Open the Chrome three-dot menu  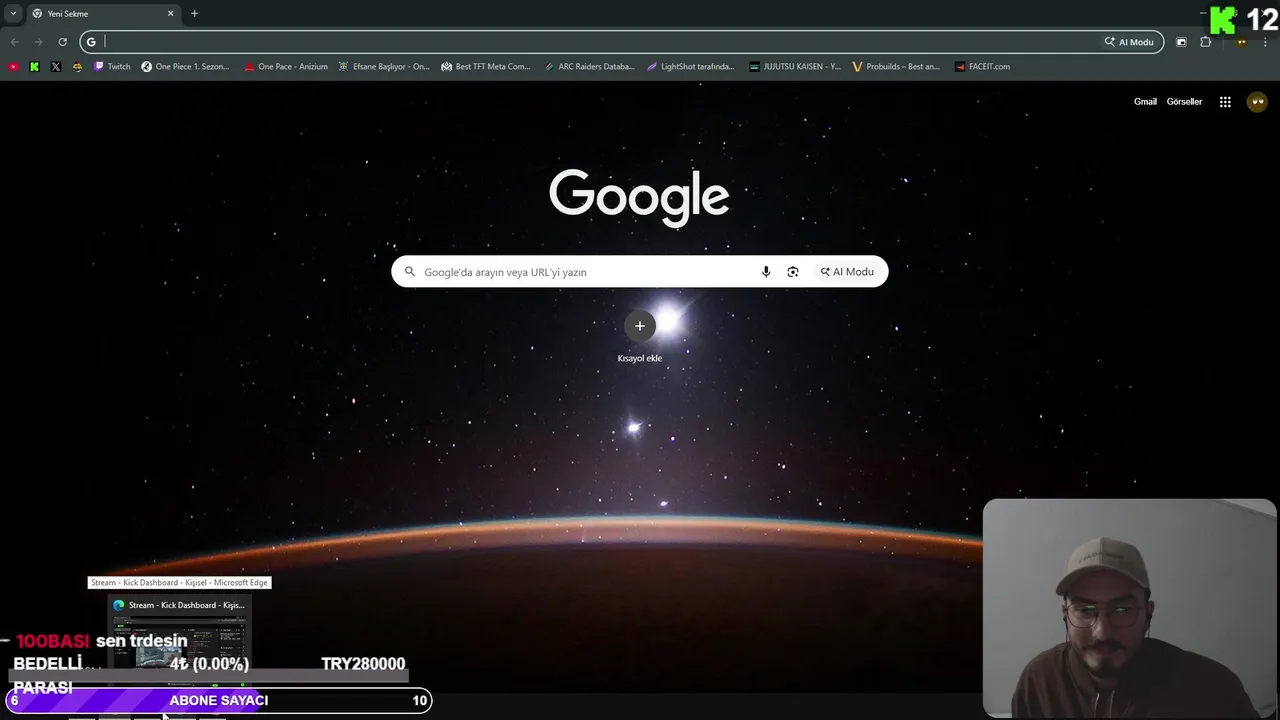[1267, 42]
